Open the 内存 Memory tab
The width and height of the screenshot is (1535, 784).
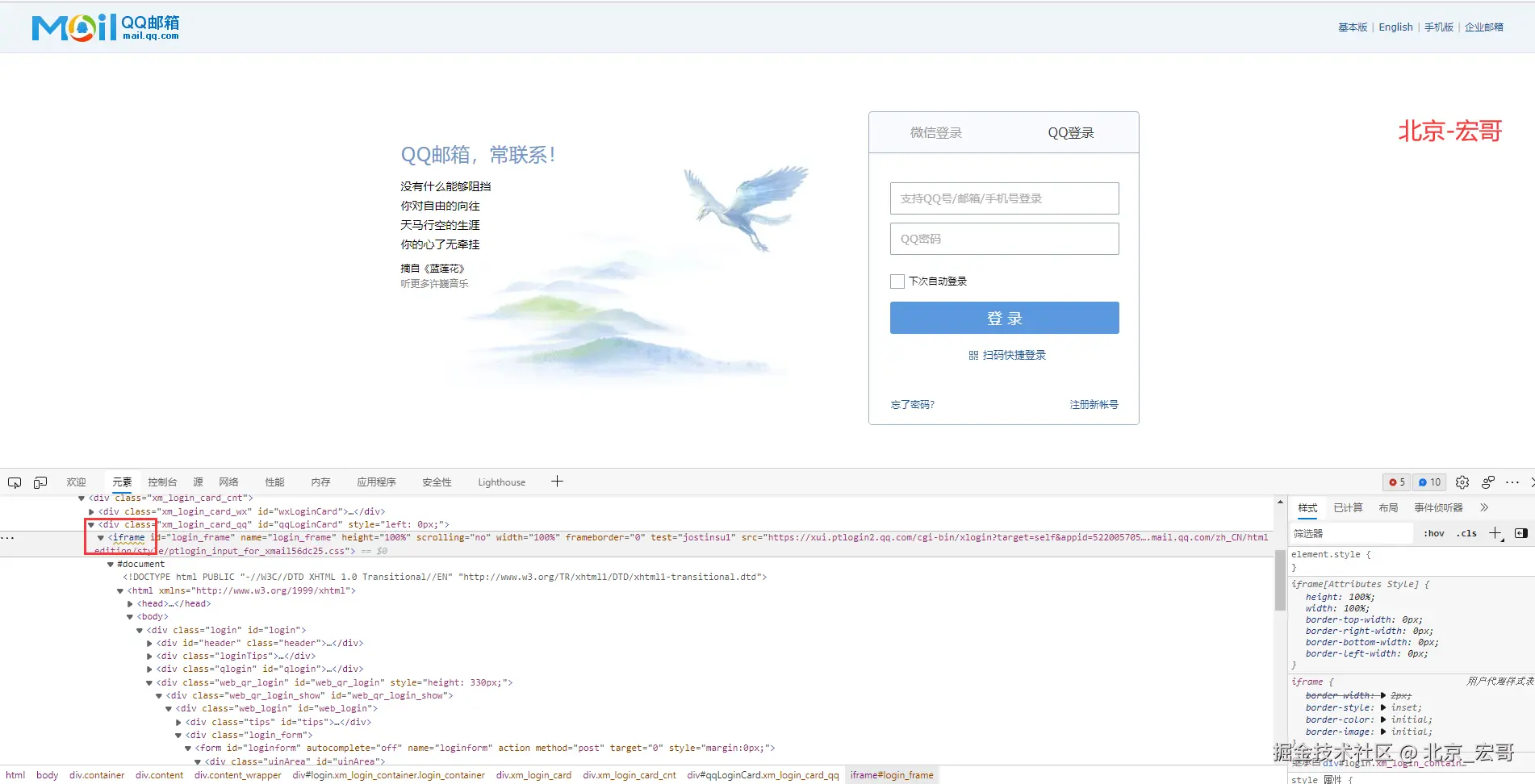[320, 482]
